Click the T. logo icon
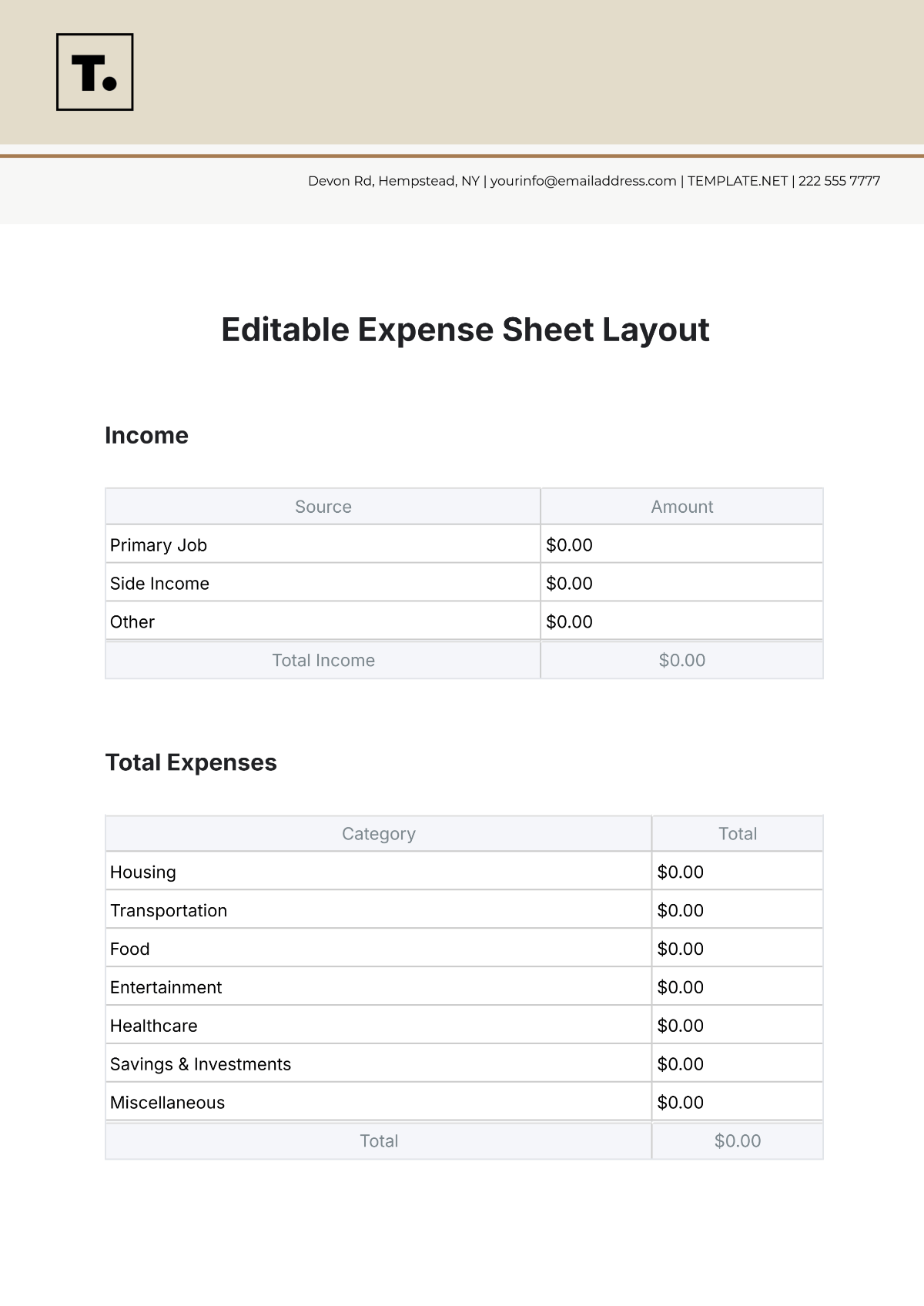This screenshot has width=924, height=1306. click(x=95, y=72)
